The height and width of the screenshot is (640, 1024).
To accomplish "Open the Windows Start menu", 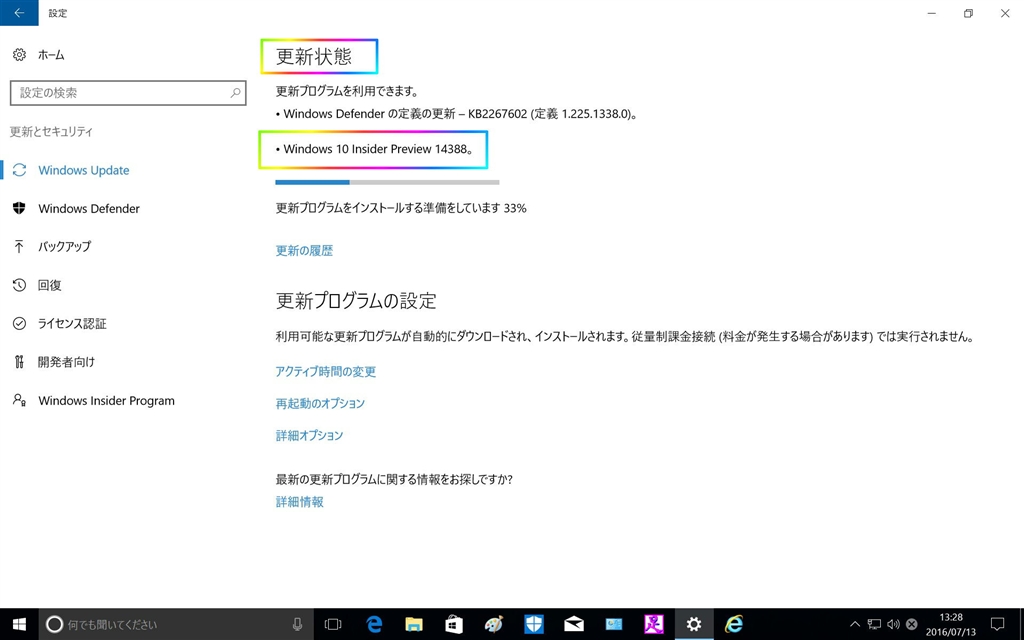I will pyautogui.click(x=19, y=624).
